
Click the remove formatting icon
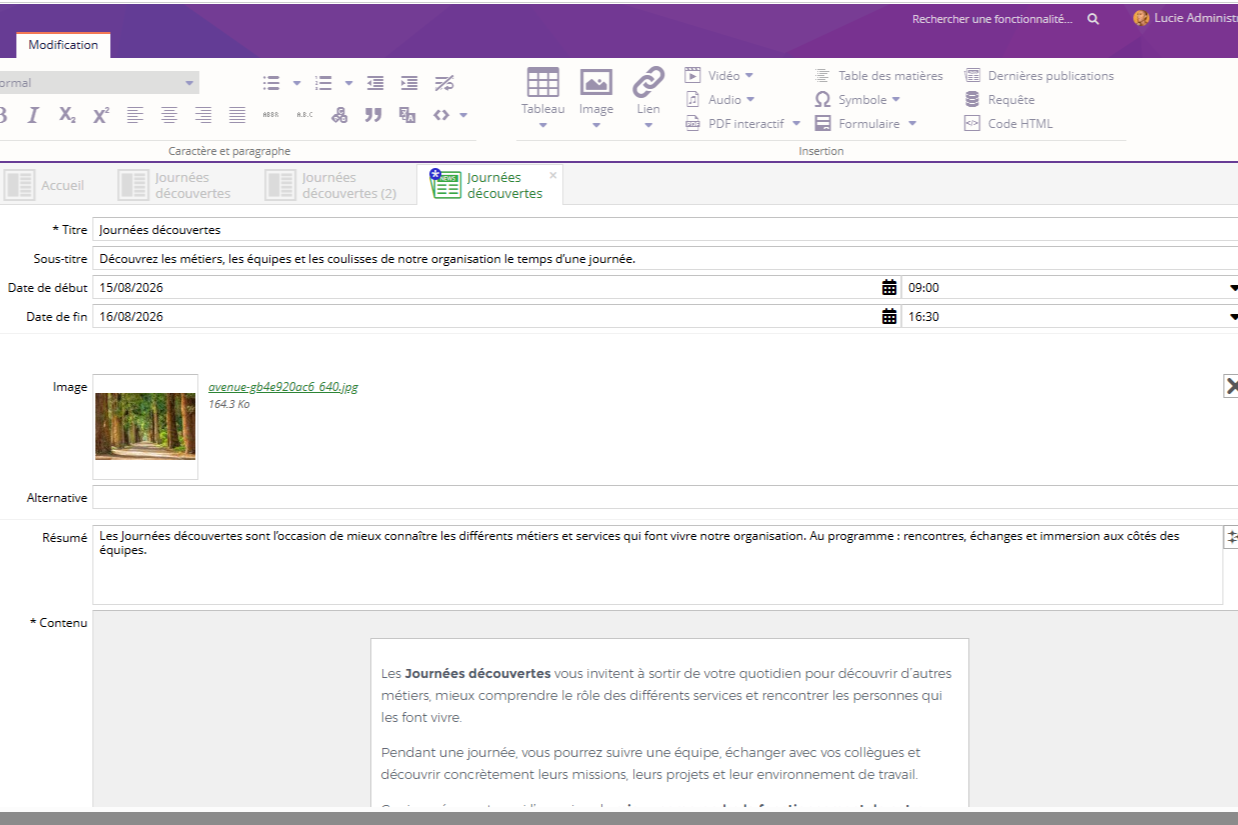[444, 83]
